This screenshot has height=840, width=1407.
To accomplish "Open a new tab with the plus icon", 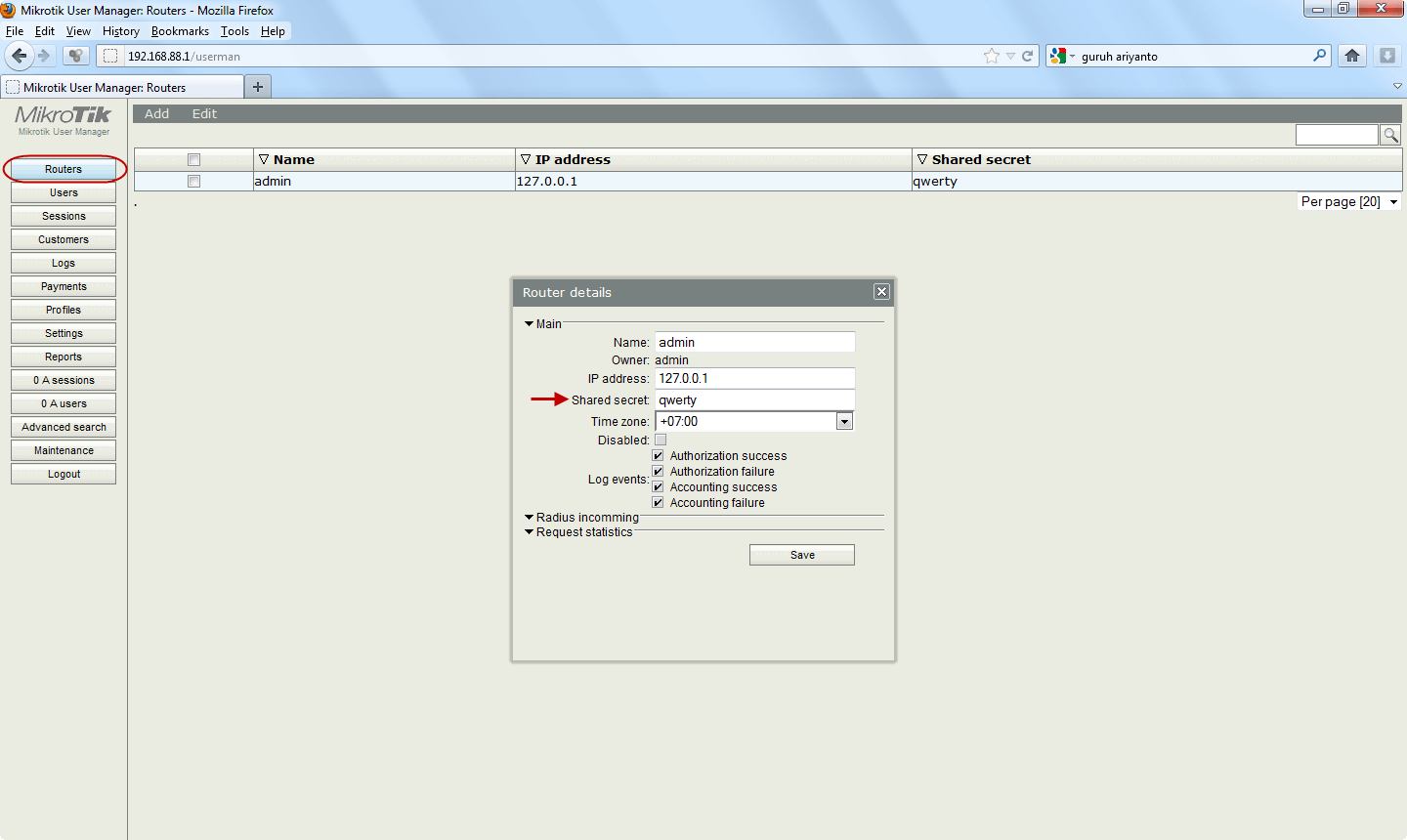I will coord(258,87).
